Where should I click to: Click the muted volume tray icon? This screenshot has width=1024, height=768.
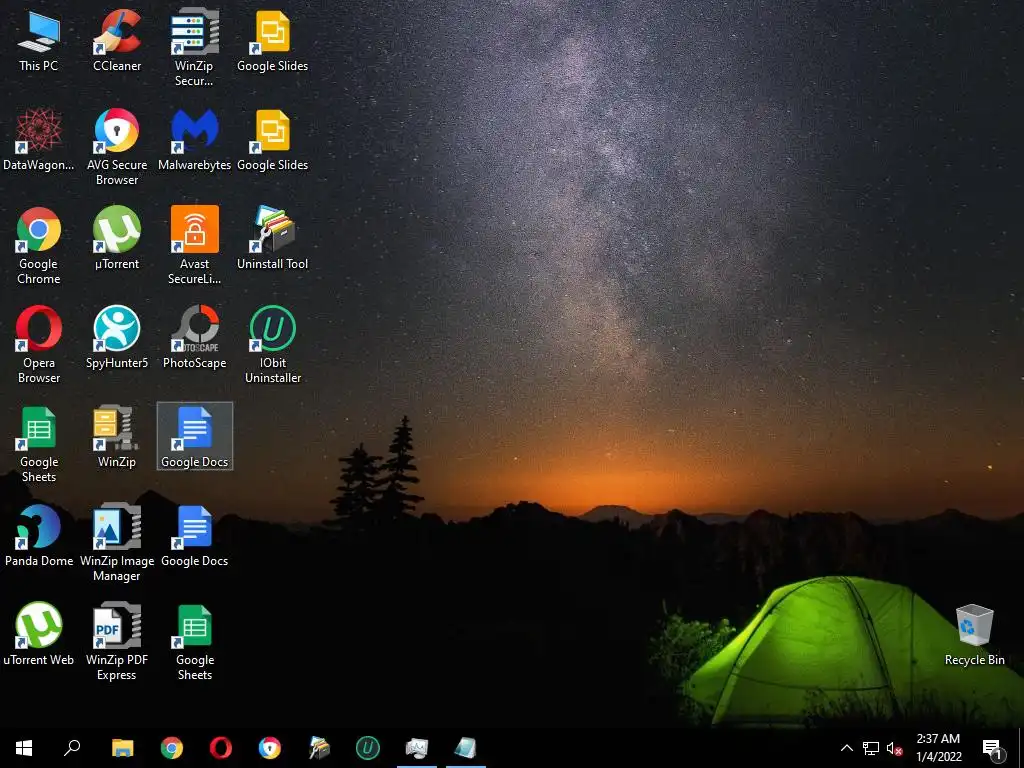point(894,748)
